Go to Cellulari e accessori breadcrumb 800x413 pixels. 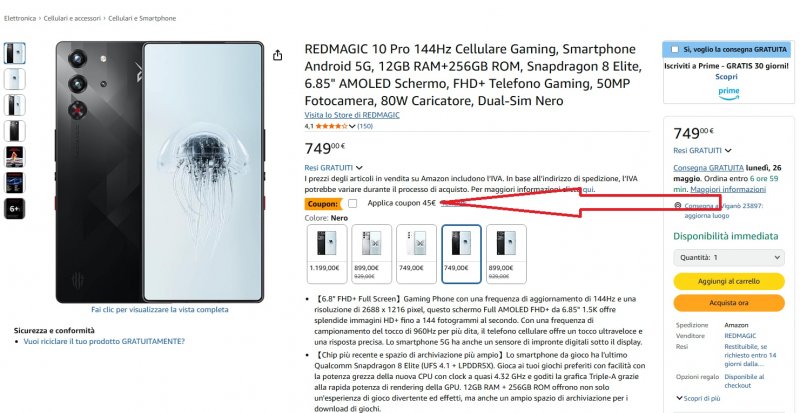click(72, 18)
